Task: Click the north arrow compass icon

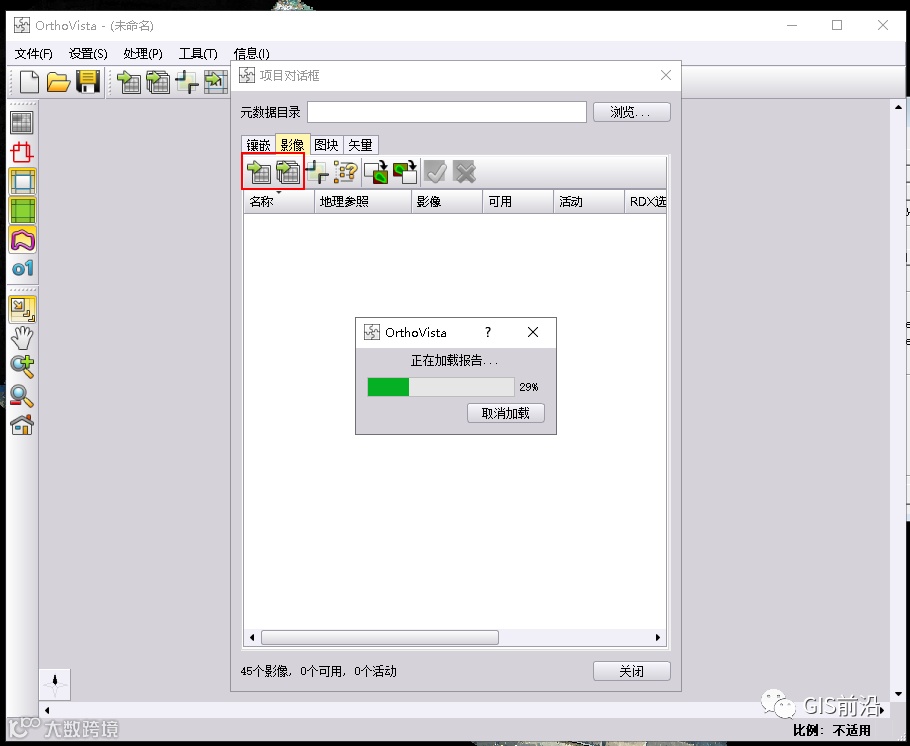Action: coord(55,684)
